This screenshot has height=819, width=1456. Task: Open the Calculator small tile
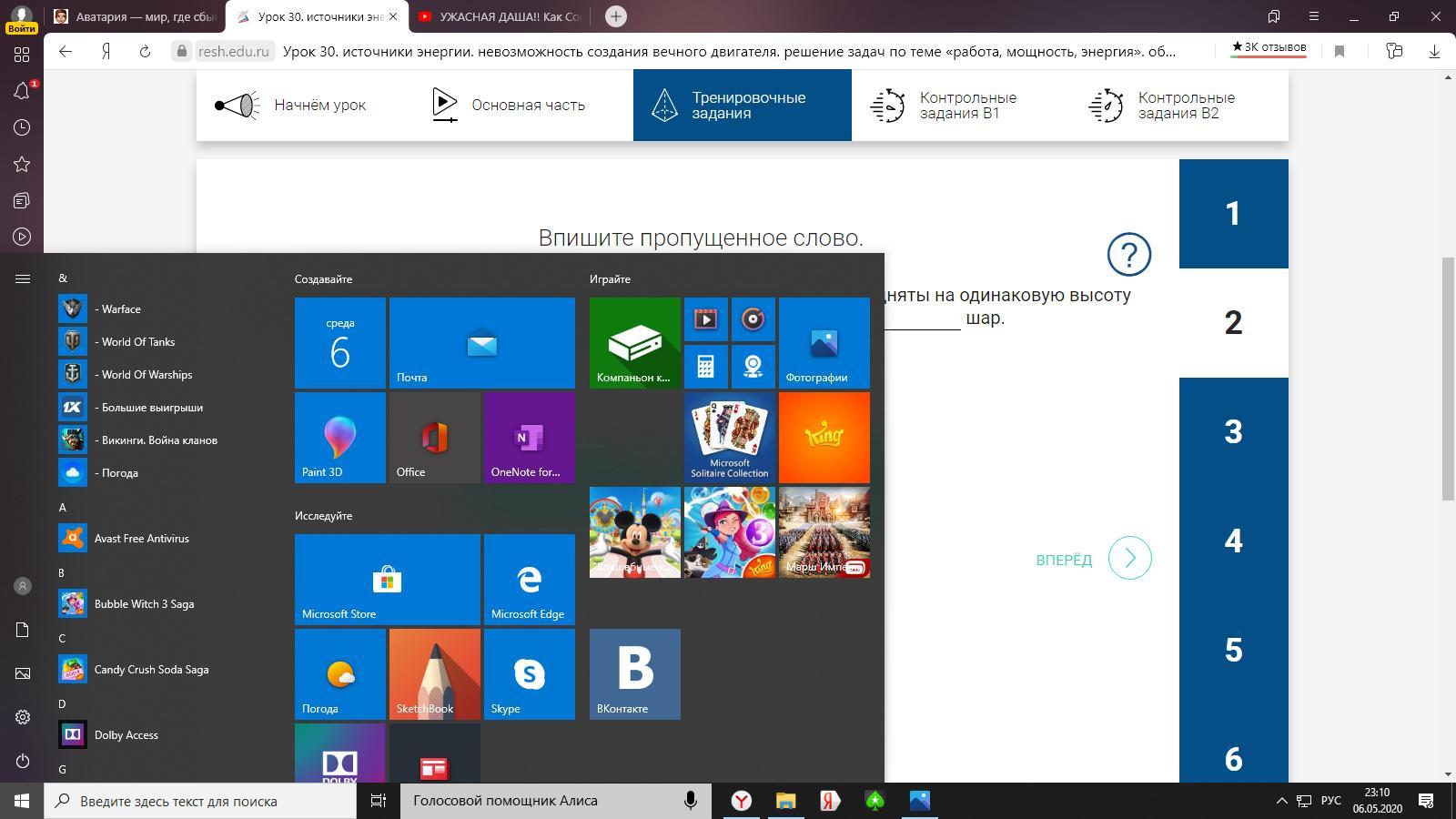coord(706,367)
